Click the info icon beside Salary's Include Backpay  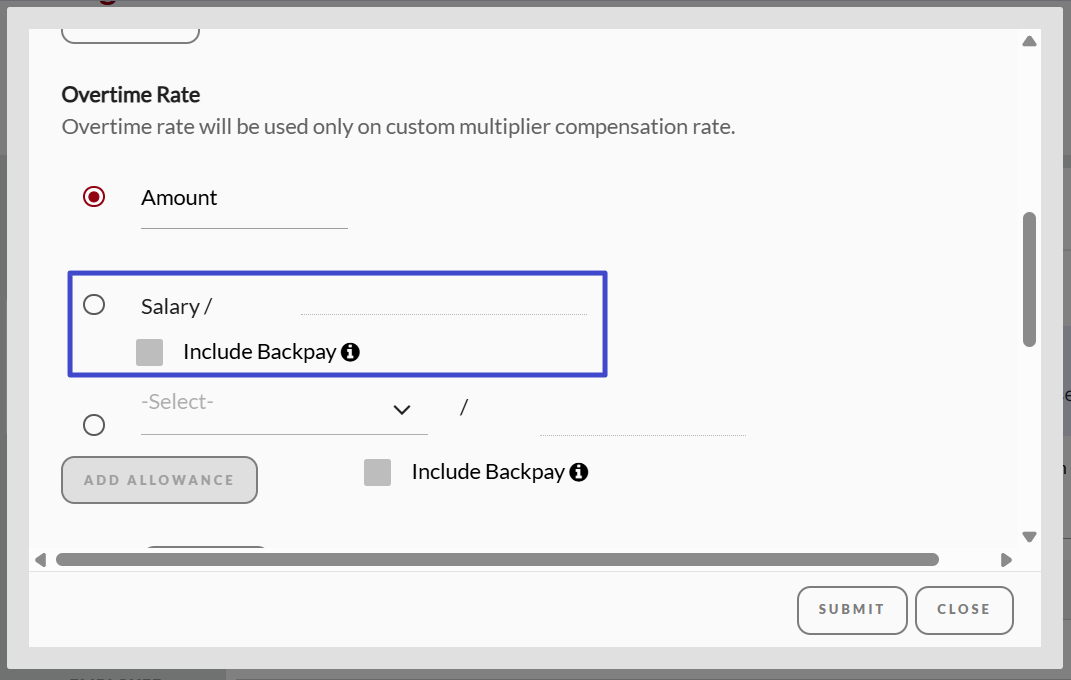(350, 352)
